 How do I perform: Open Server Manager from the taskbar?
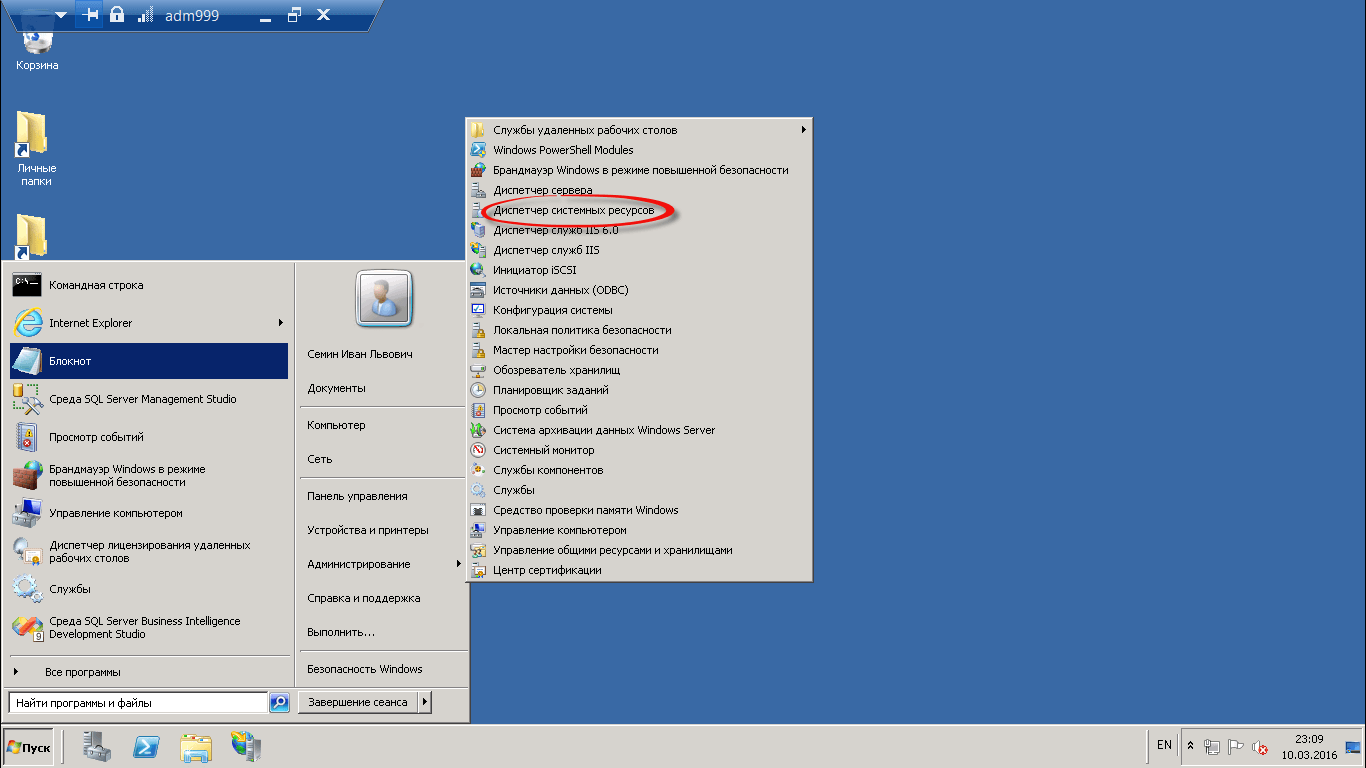[x=97, y=746]
